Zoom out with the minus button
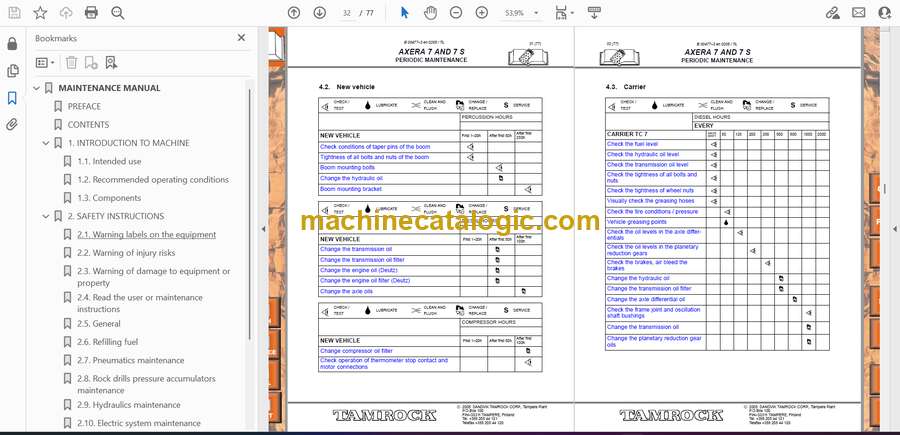The height and width of the screenshot is (435, 900). [x=456, y=13]
